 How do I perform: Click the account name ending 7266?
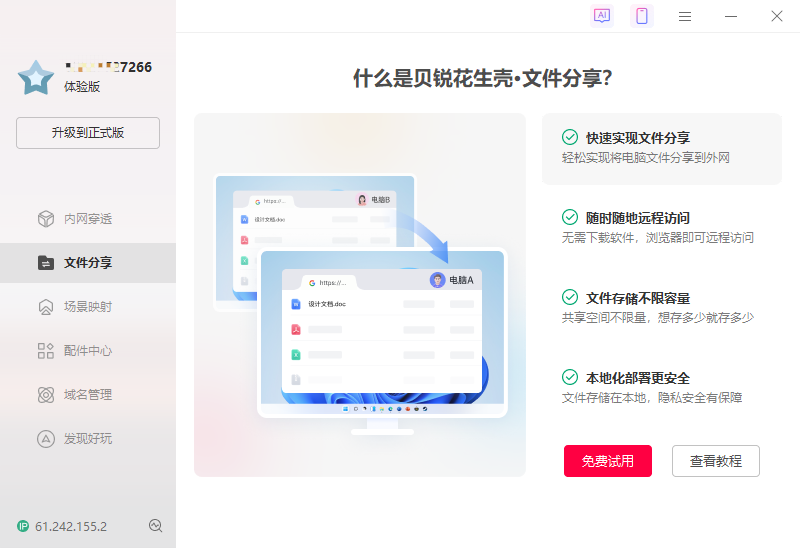point(109,67)
